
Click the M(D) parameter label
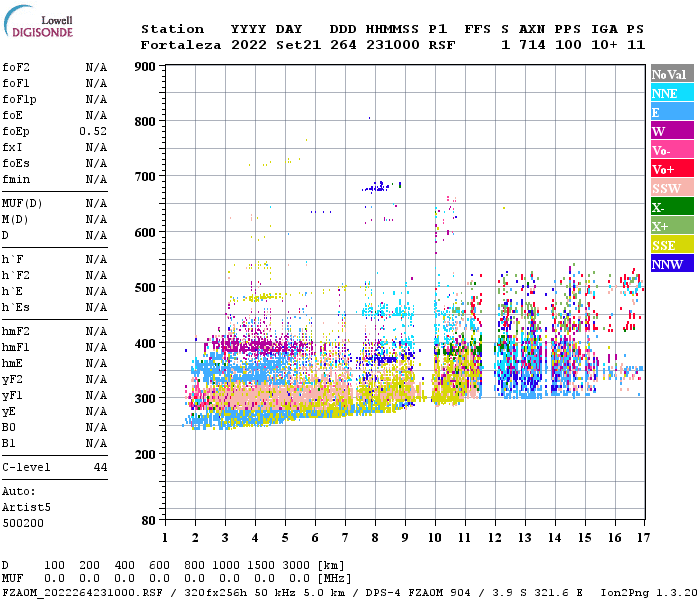point(15,220)
